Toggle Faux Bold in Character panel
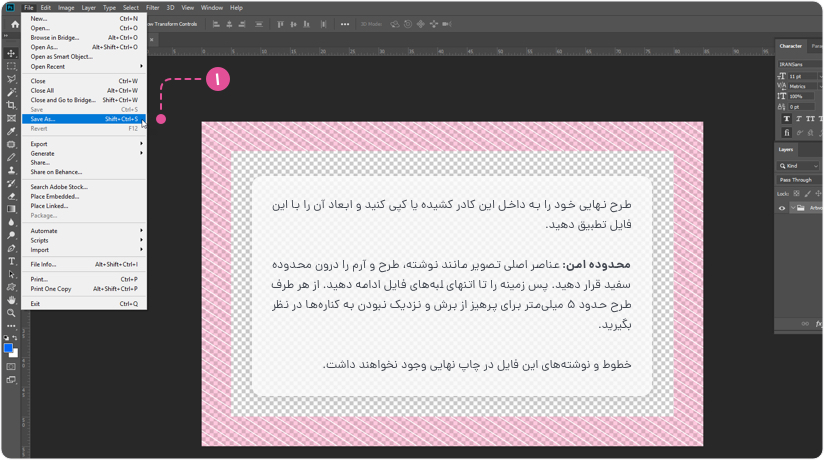This screenshot has width=824, height=460. (787, 119)
